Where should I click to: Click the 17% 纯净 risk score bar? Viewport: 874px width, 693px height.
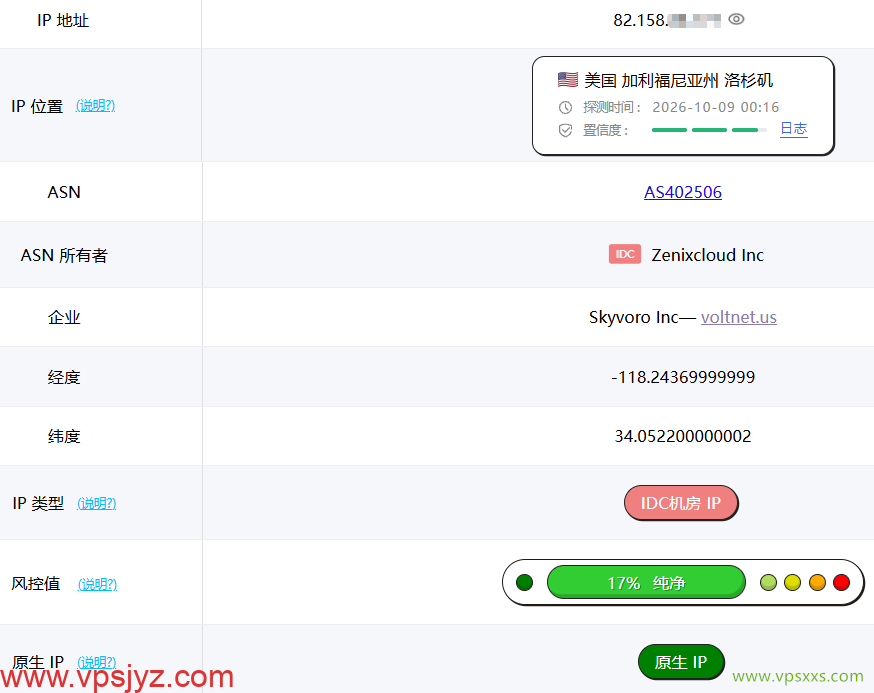[646, 583]
